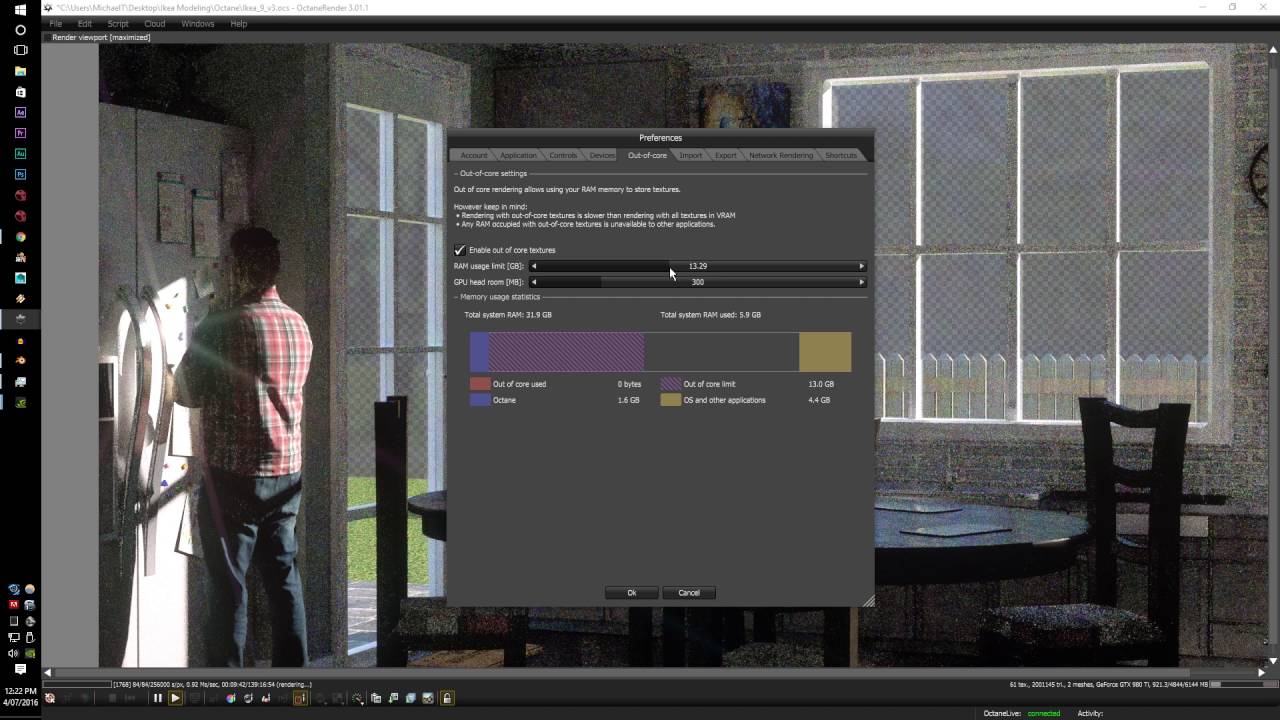Increase GPU head room with right arrow
Screen dimensions: 1280x720
tap(862, 282)
